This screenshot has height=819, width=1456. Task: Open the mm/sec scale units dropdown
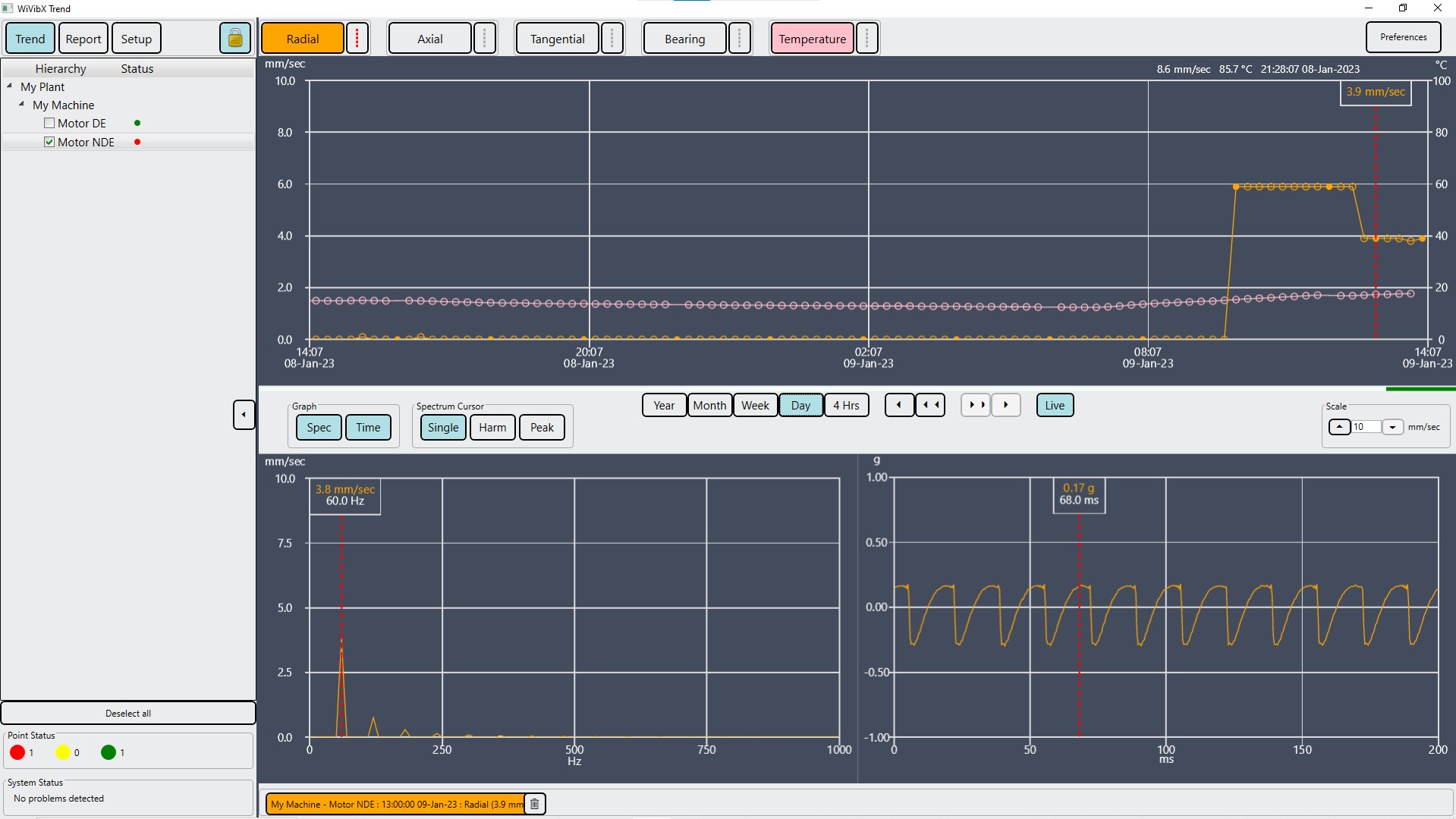pyautogui.click(x=1393, y=427)
